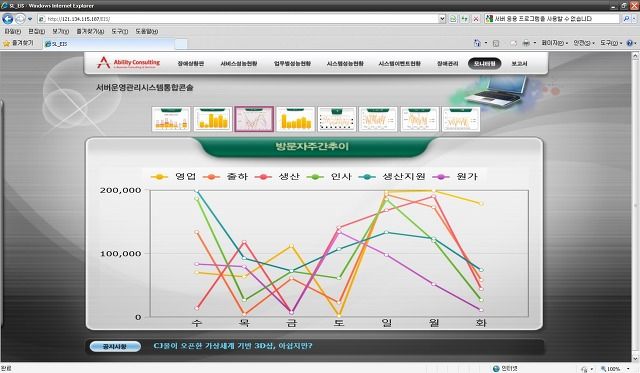Select the seventh chart thumbnail

[420, 119]
